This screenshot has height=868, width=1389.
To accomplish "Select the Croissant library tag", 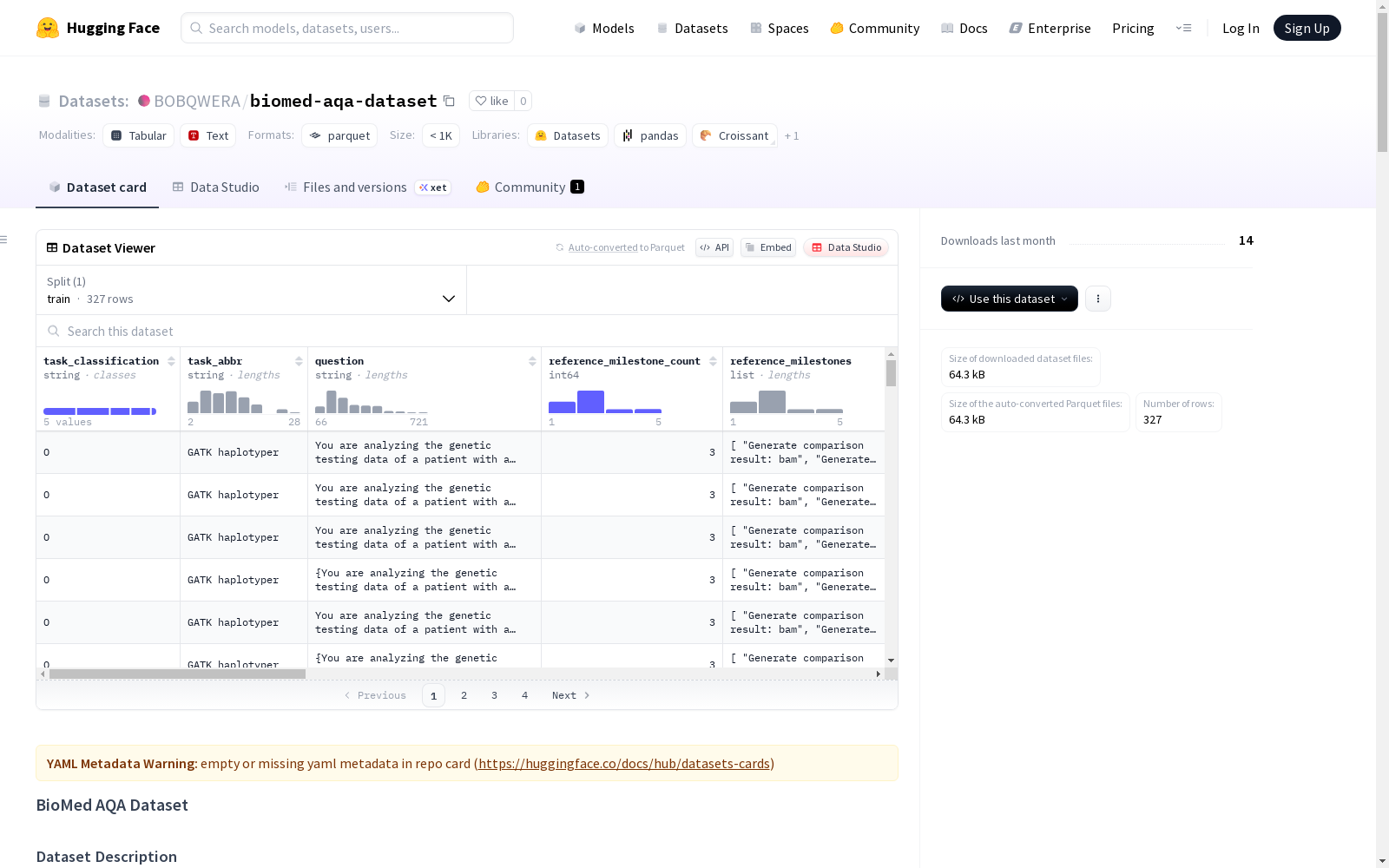I will [734, 135].
